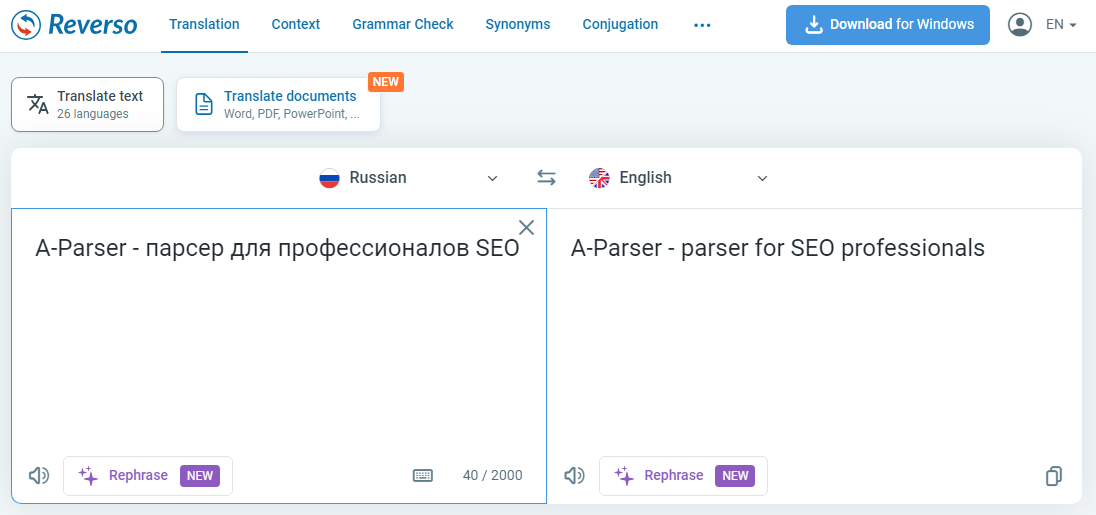1096x515 pixels.
Task: Click the Reverso logo
Action: (x=75, y=25)
